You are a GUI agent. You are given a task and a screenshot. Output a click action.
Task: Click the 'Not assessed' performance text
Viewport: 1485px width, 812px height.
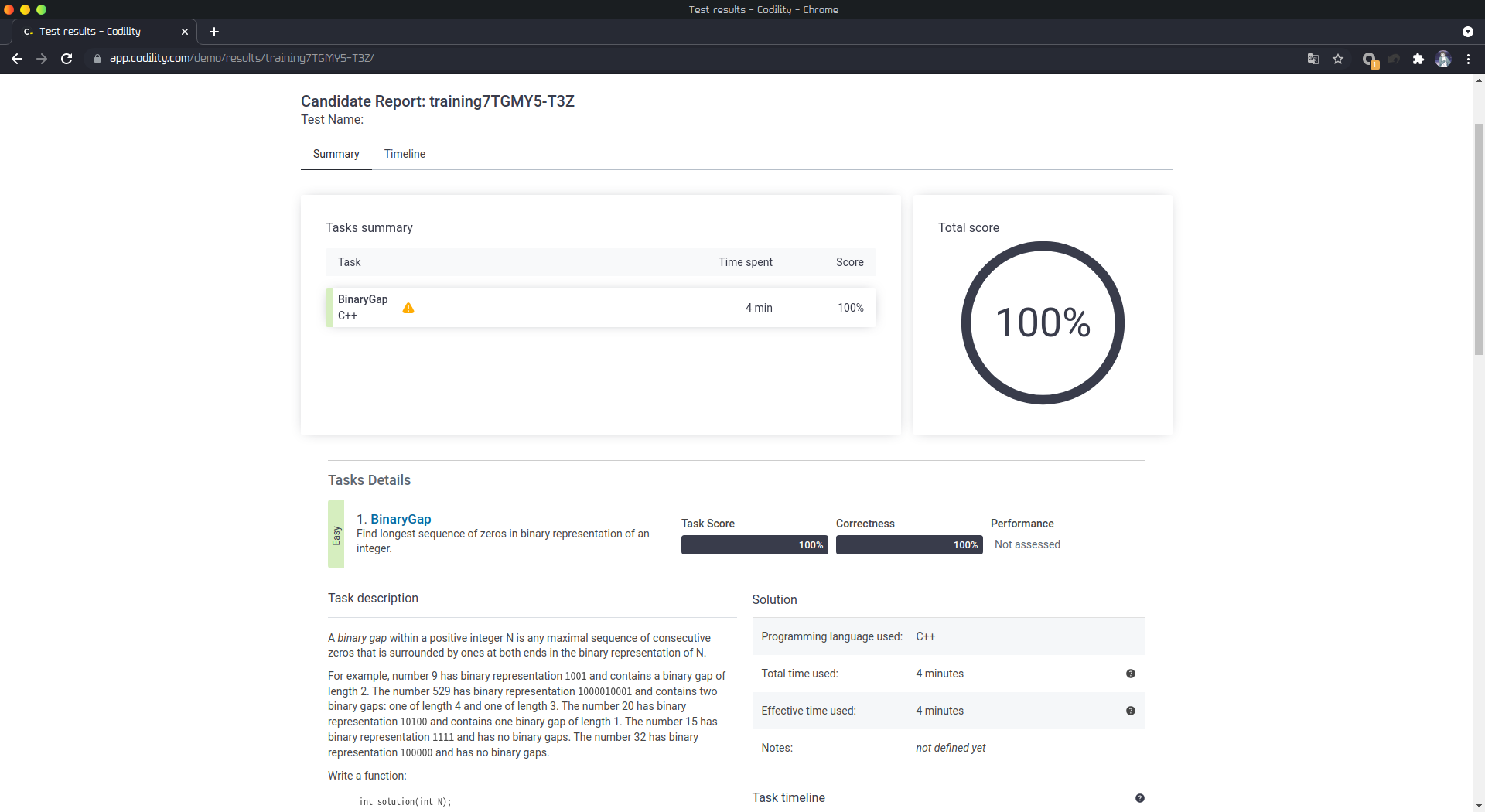click(x=1027, y=544)
